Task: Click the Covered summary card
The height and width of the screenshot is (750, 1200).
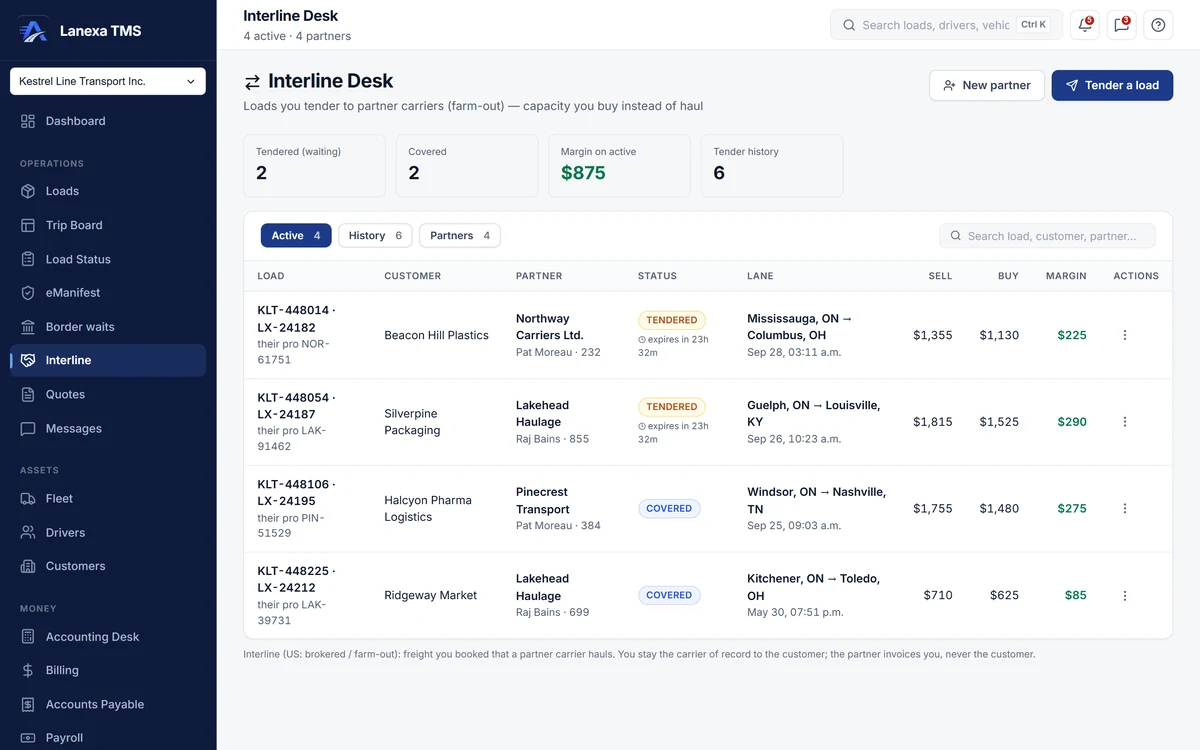Action: (x=467, y=165)
